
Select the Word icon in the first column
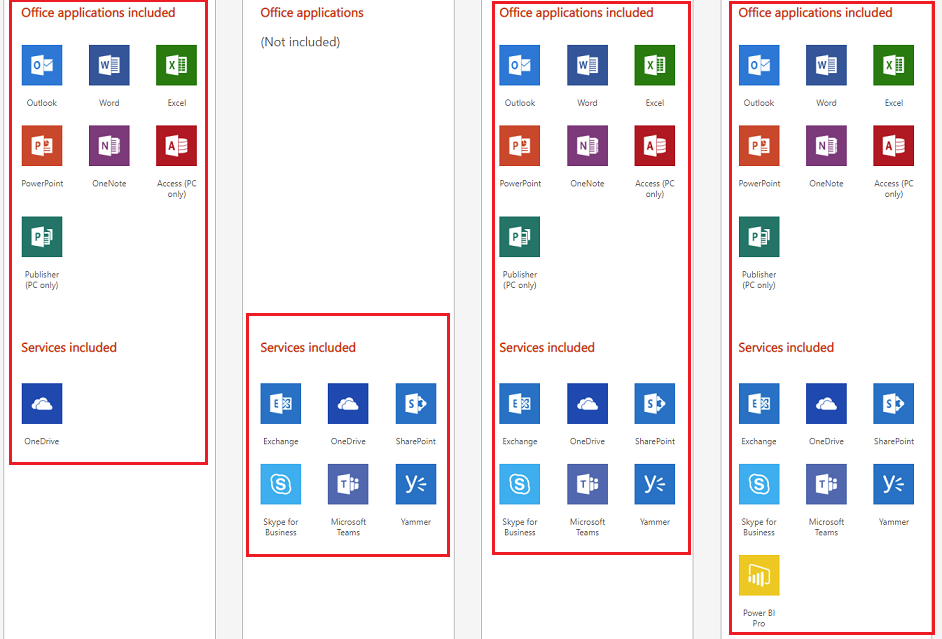(x=109, y=65)
